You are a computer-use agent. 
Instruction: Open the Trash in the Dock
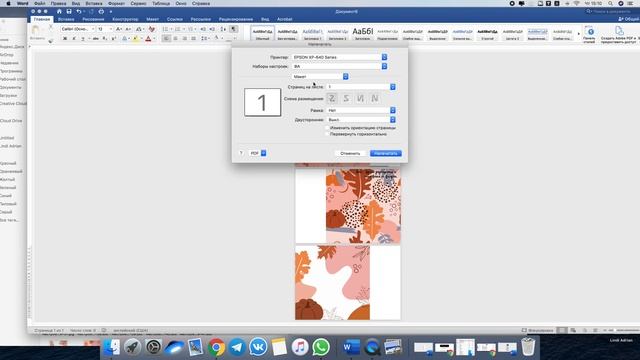528,347
